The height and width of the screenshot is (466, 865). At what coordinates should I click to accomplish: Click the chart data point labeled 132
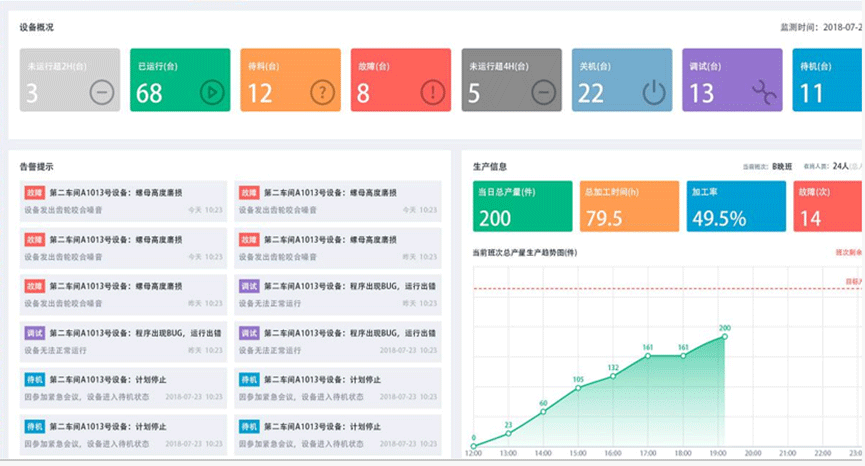click(613, 375)
